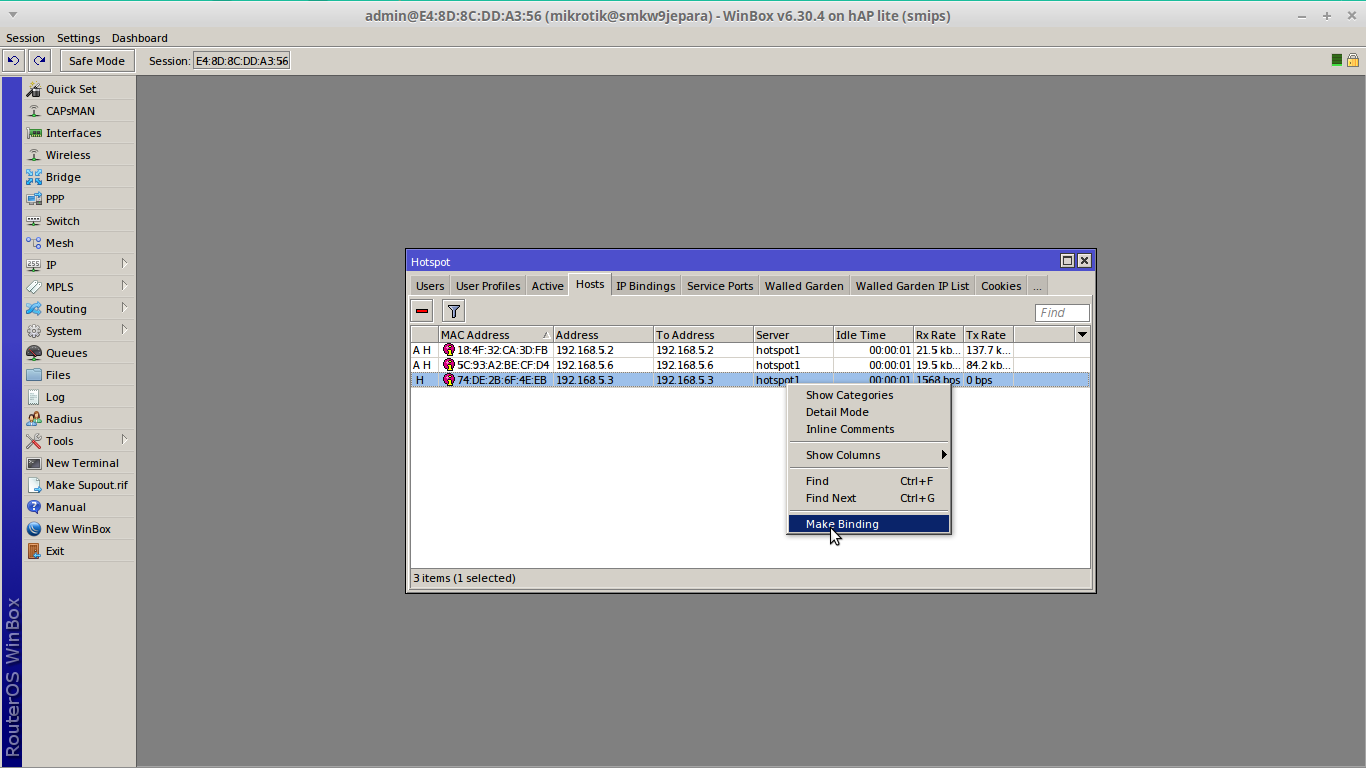This screenshot has width=1366, height=768.
Task: Choose Inline Comments in context menu
Action: click(868, 429)
